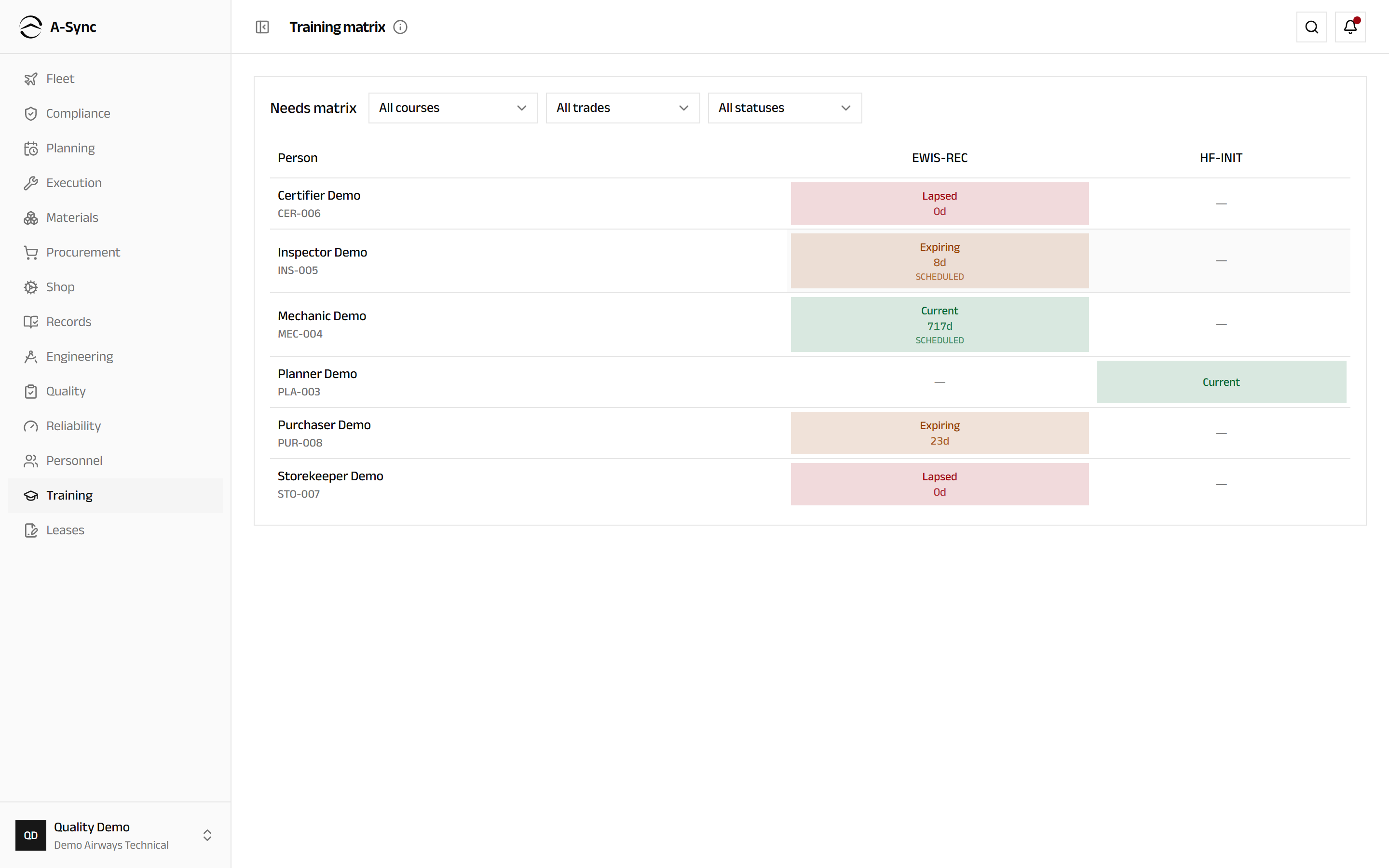This screenshot has width=1389, height=868.
Task: Open the All courses dropdown
Action: (x=453, y=108)
